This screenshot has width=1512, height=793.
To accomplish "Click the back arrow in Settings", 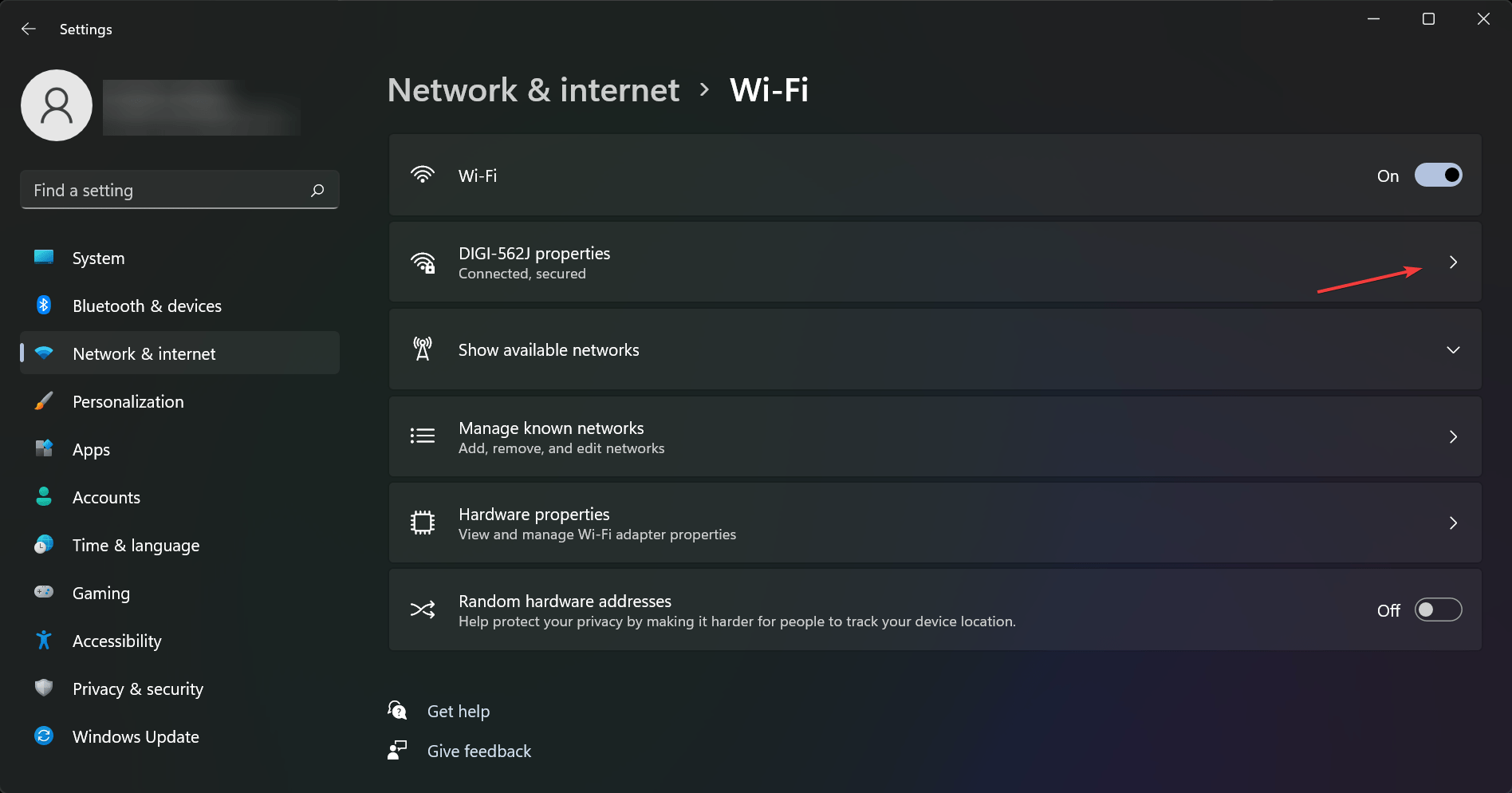I will click(x=29, y=29).
